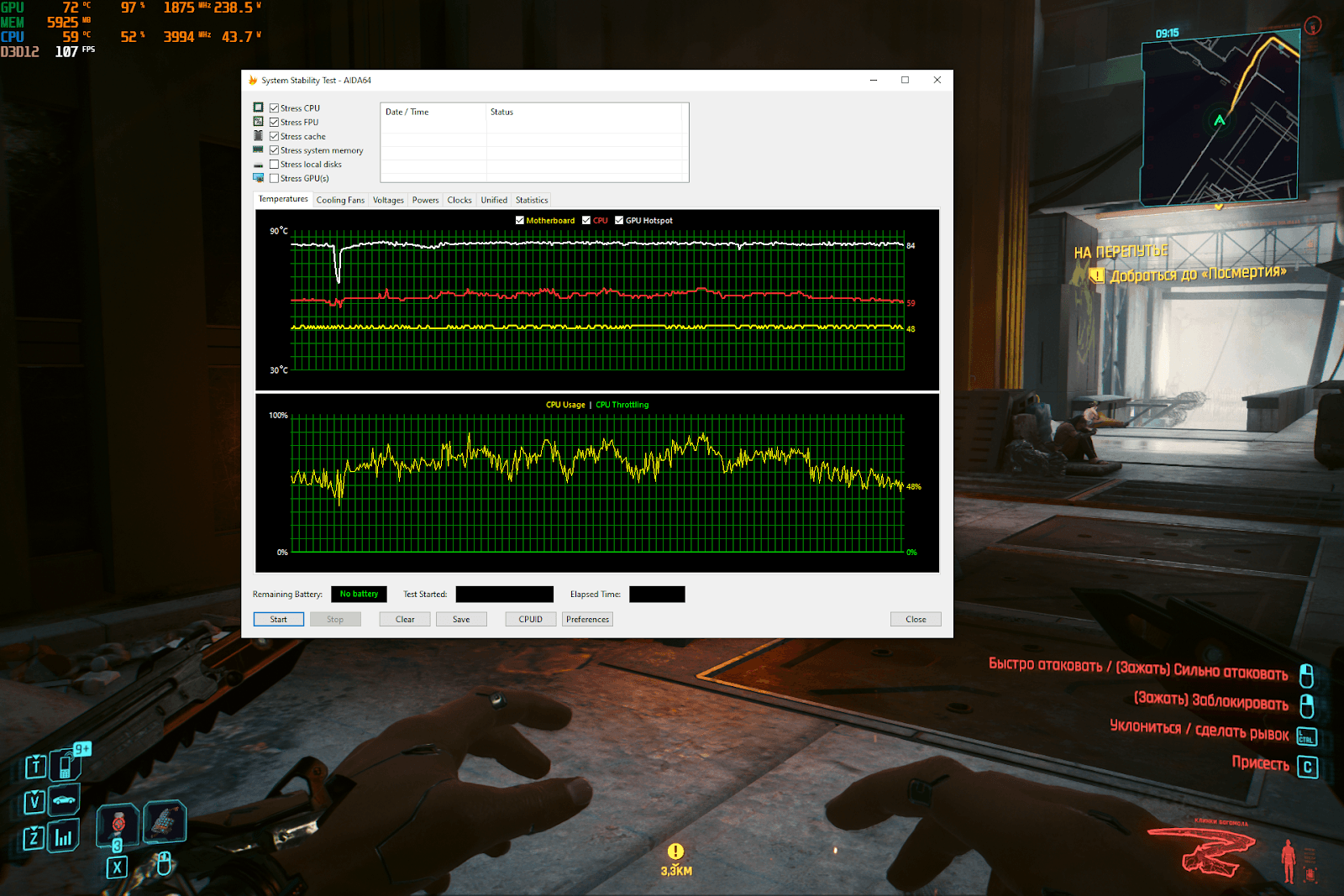The height and width of the screenshot is (896, 1344).
Task: Uncheck the Stress cache checkbox
Action: click(x=274, y=136)
